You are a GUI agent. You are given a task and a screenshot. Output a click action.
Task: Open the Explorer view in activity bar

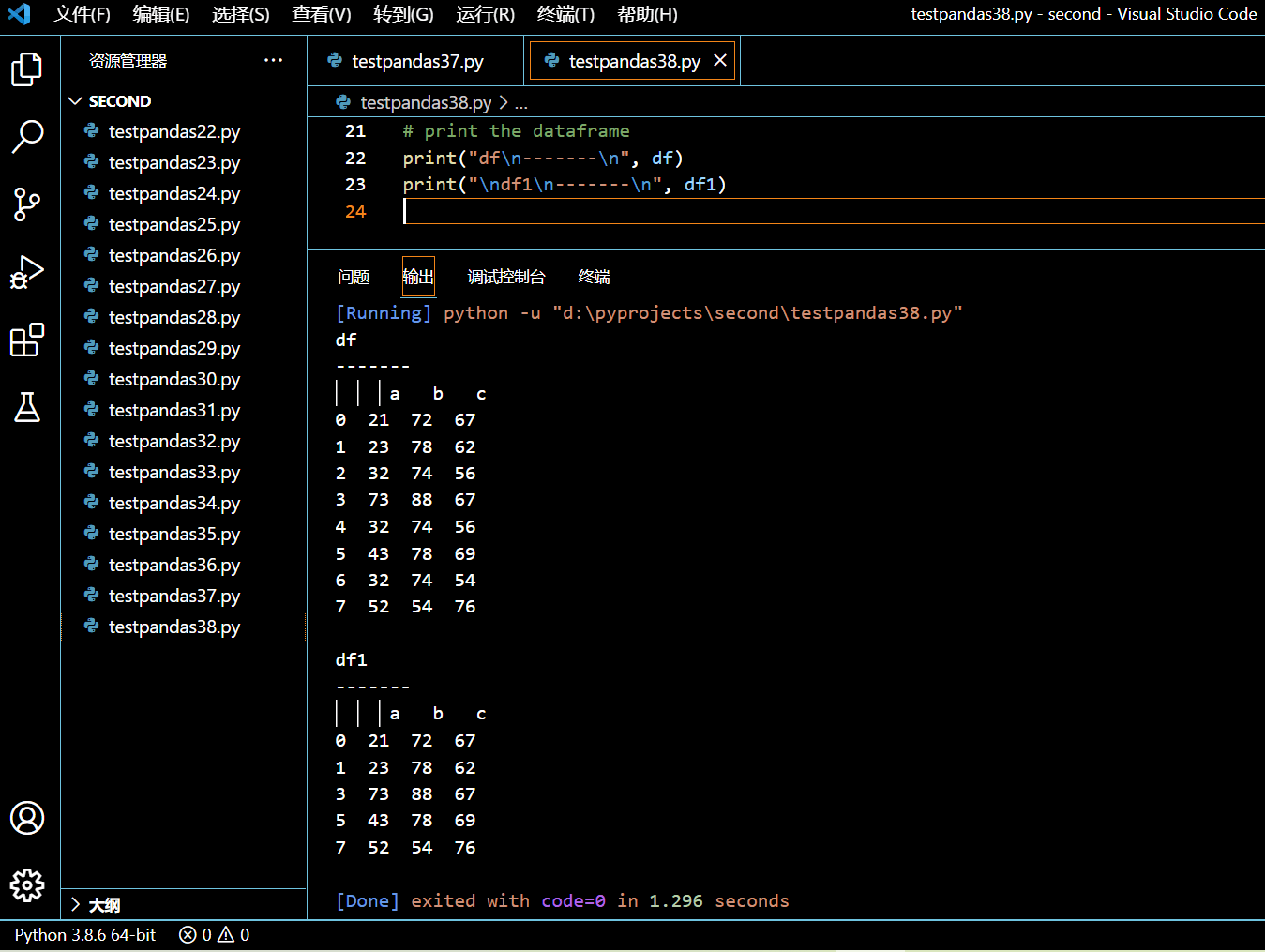(x=27, y=68)
